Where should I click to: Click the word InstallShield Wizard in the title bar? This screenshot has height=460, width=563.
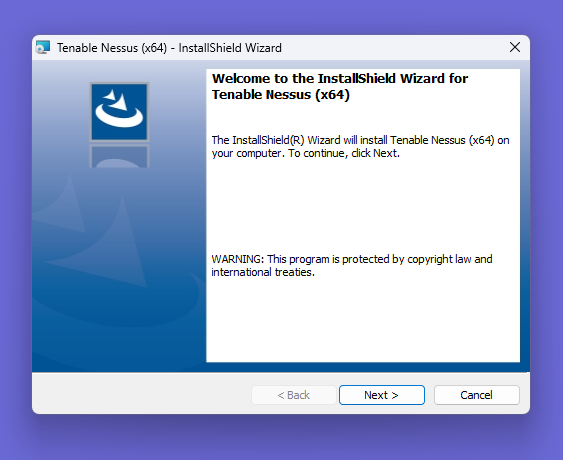pos(230,48)
